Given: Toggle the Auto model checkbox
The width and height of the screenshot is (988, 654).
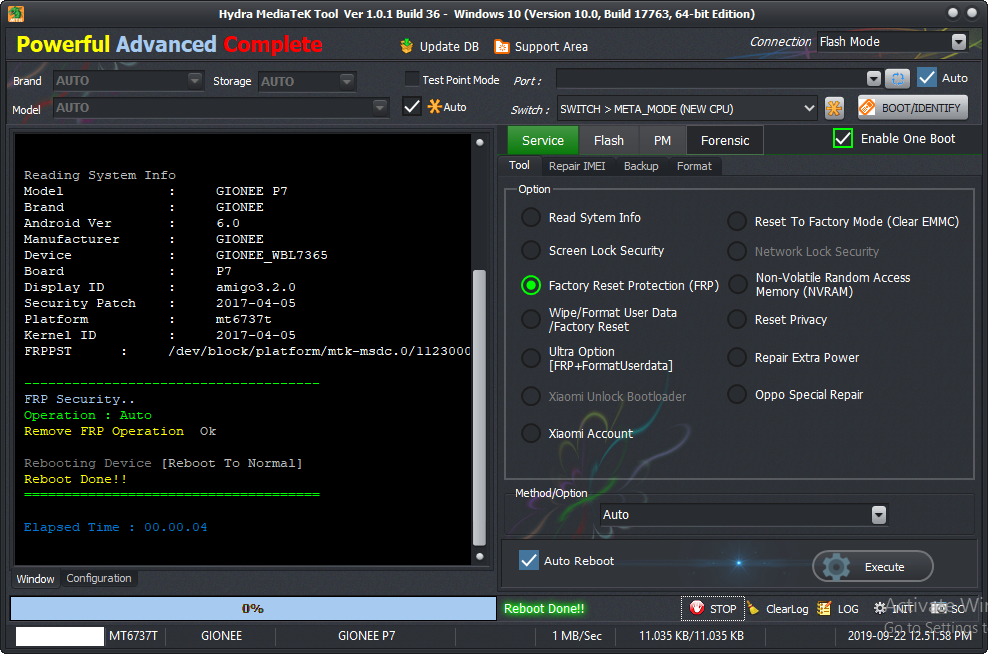Looking at the screenshot, I should (411, 106).
